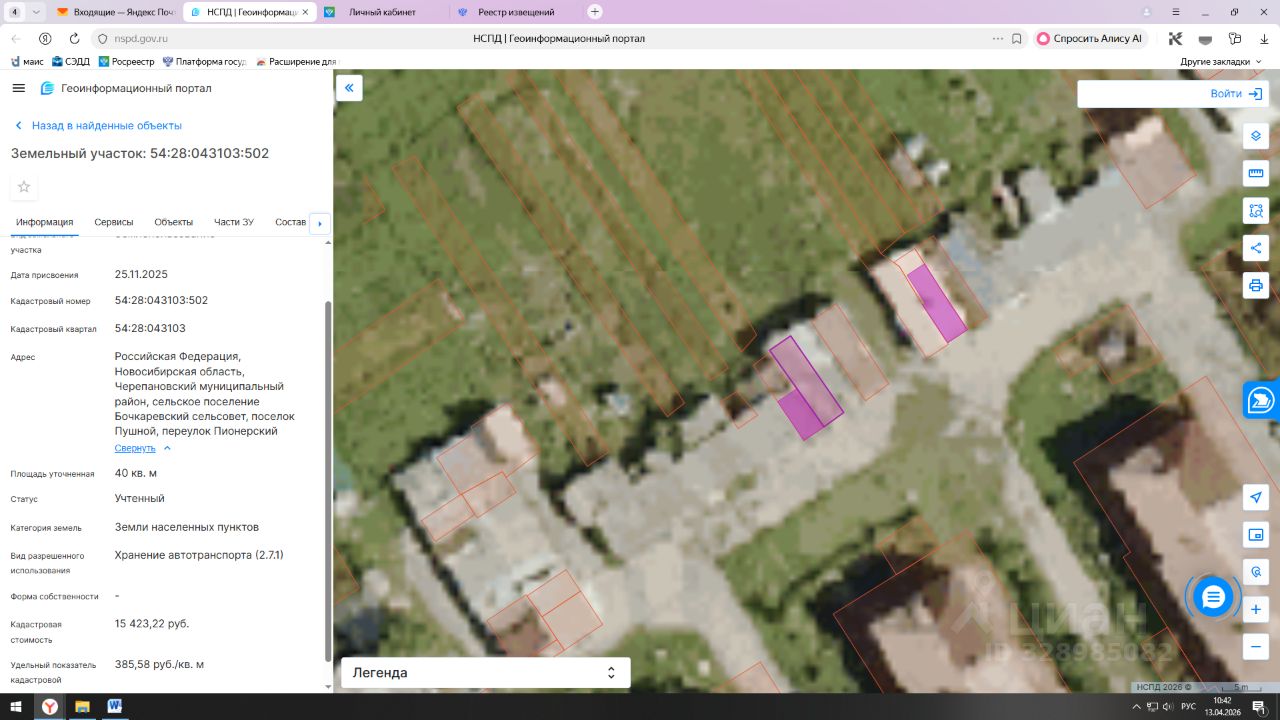Click the nspd.gov.ru address field
This screenshot has width=1280, height=720.
[140, 39]
